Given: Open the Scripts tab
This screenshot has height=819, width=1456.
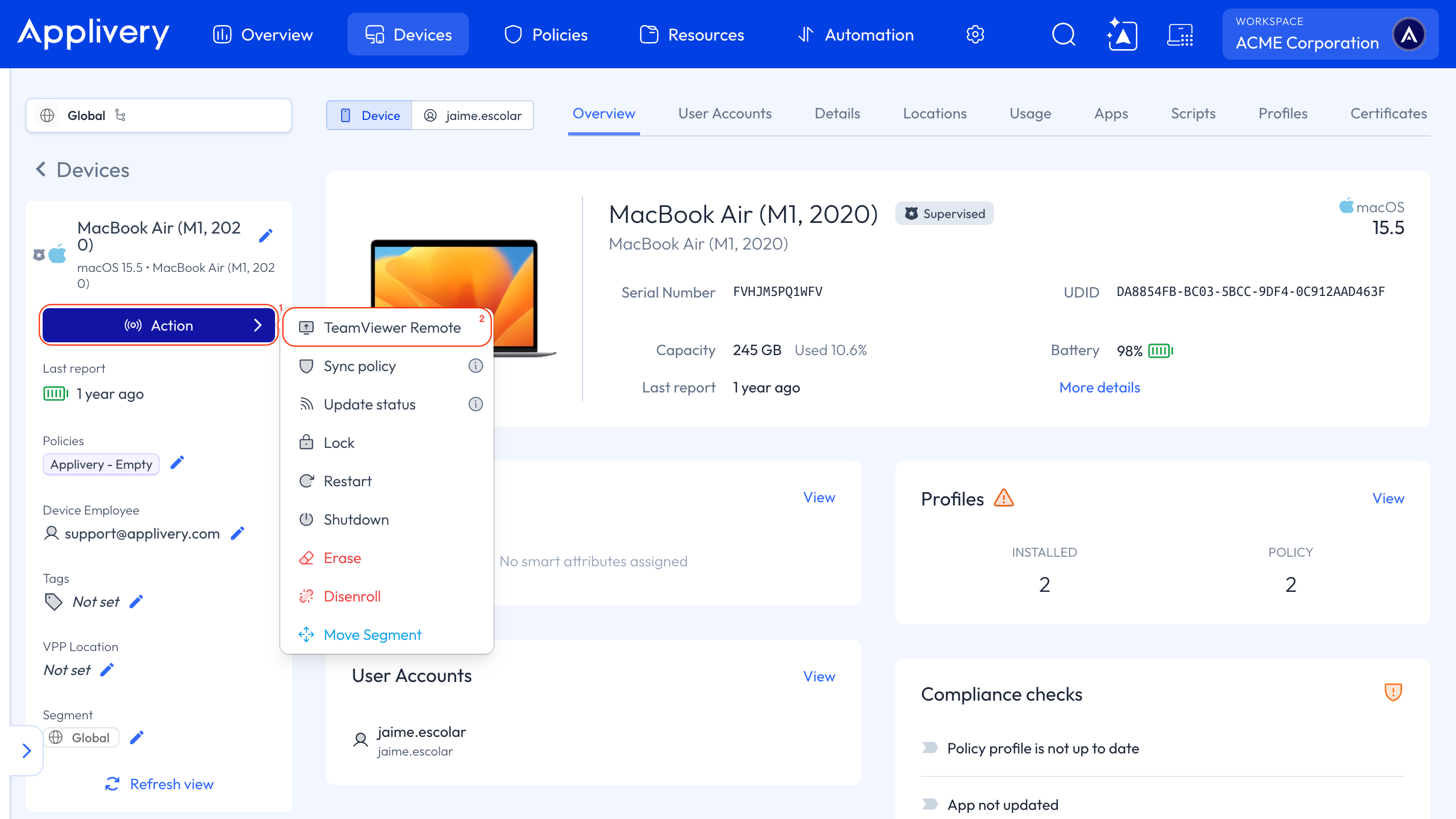Looking at the screenshot, I should coord(1193,114).
